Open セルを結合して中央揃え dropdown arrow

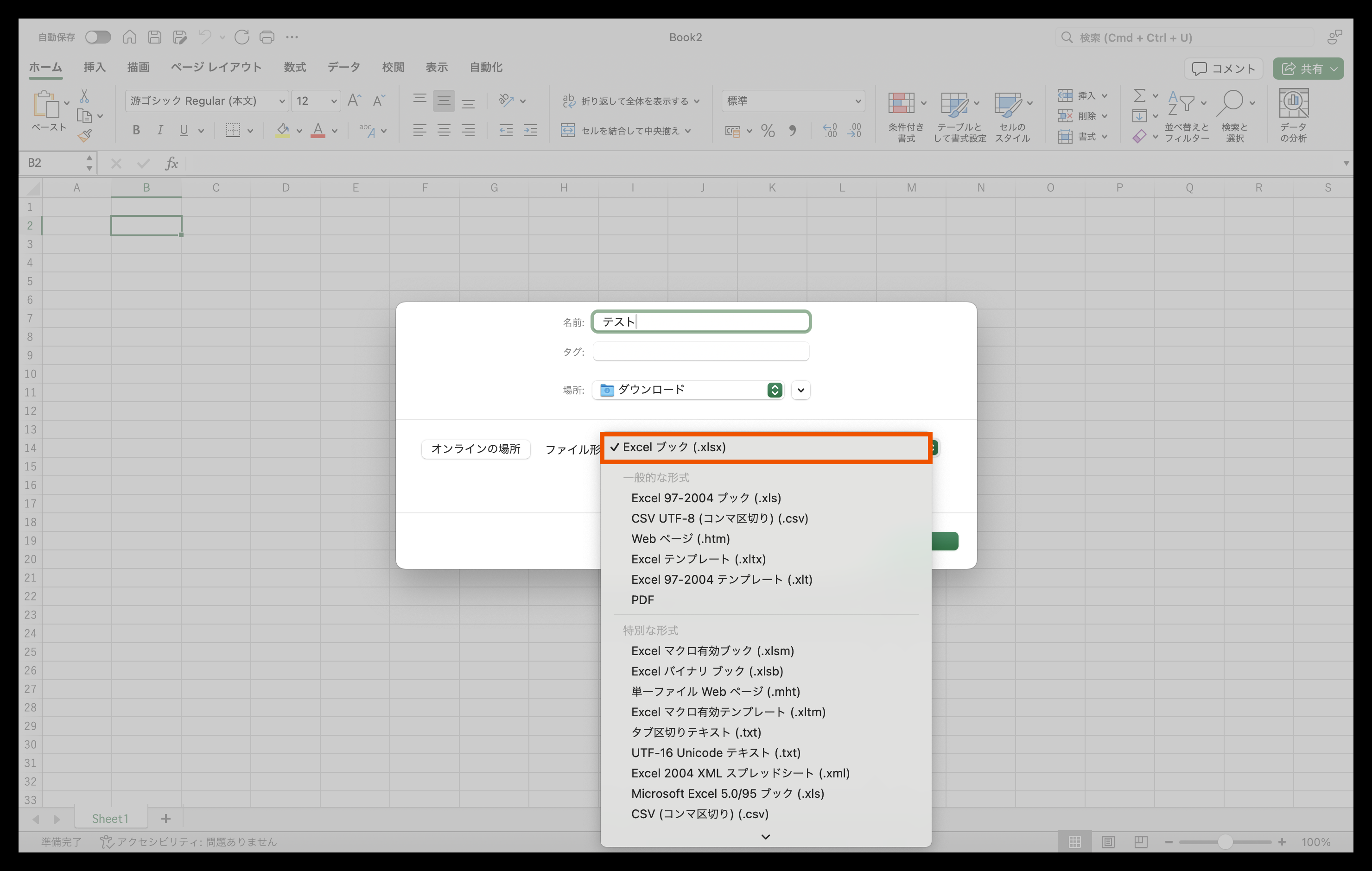tap(688, 131)
